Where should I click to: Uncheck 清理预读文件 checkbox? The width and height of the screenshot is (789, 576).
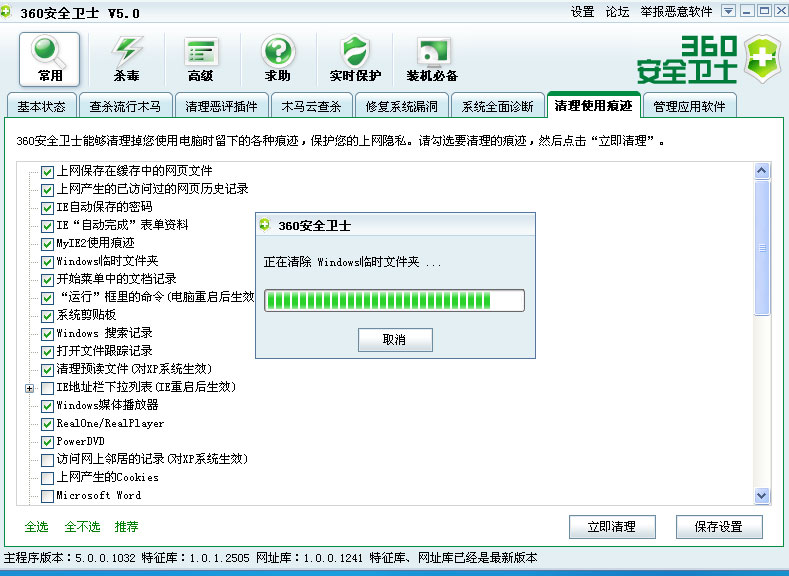point(47,370)
